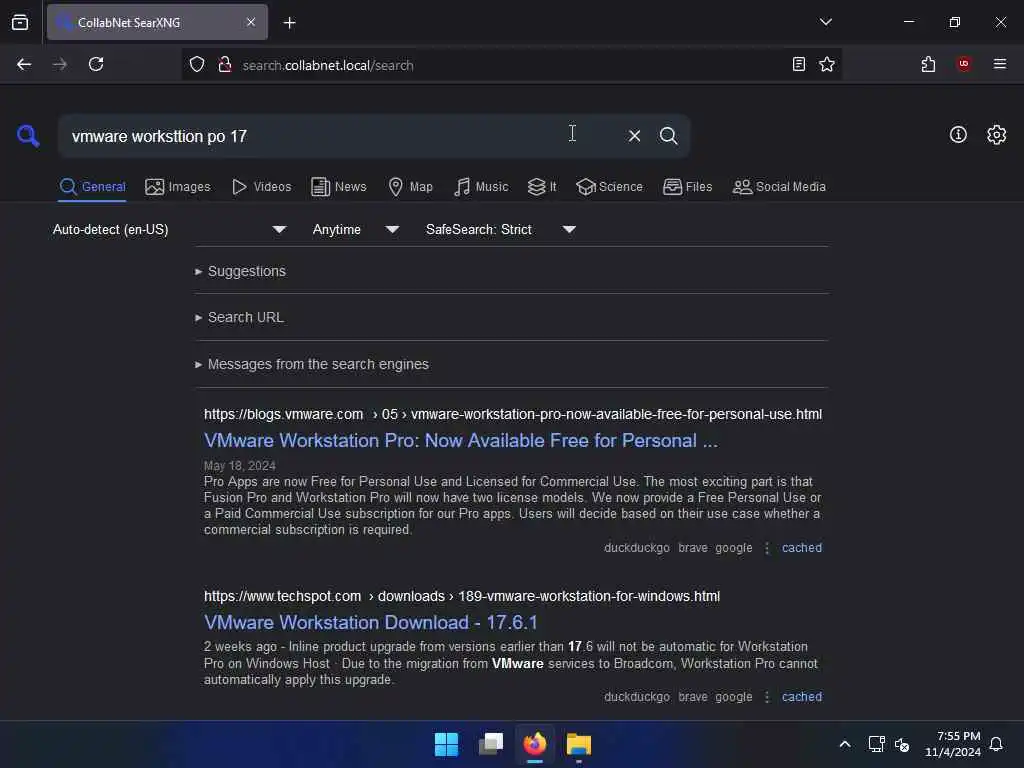This screenshot has width=1024, height=768.
Task: Open Windows Start menu
Action: coord(447,744)
